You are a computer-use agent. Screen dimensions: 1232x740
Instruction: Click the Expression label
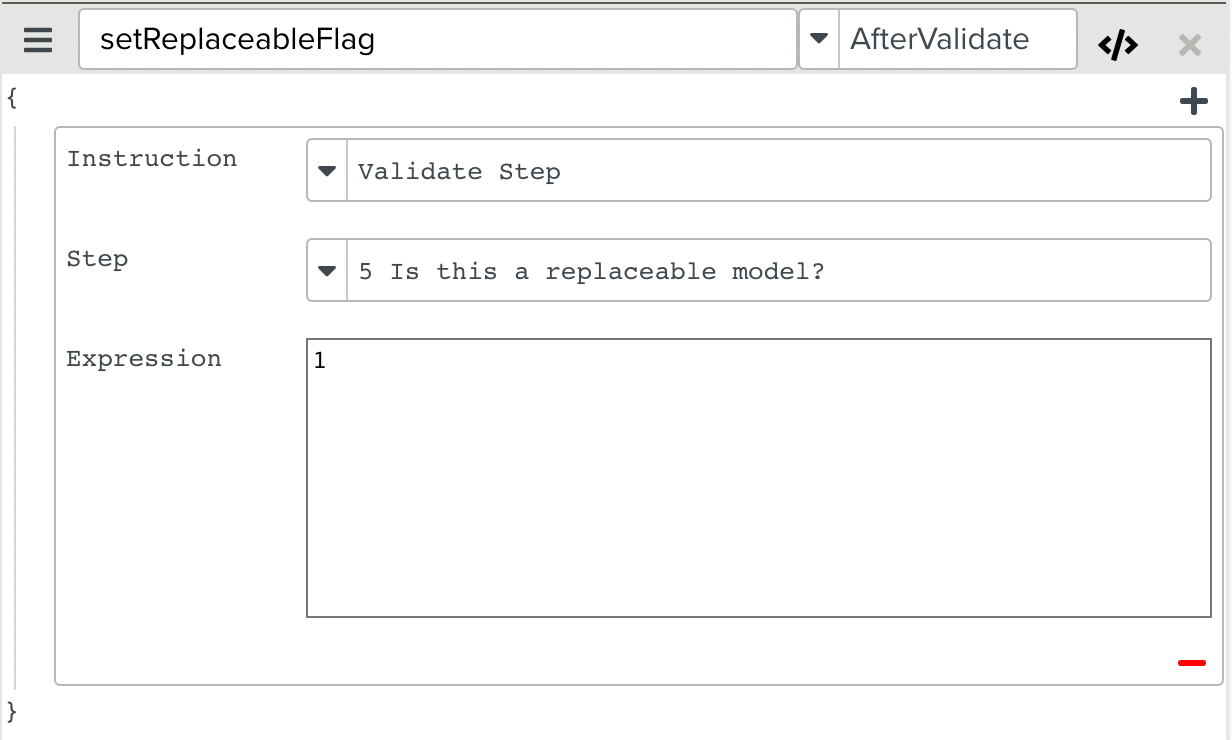pyautogui.click(x=143, y=358)
